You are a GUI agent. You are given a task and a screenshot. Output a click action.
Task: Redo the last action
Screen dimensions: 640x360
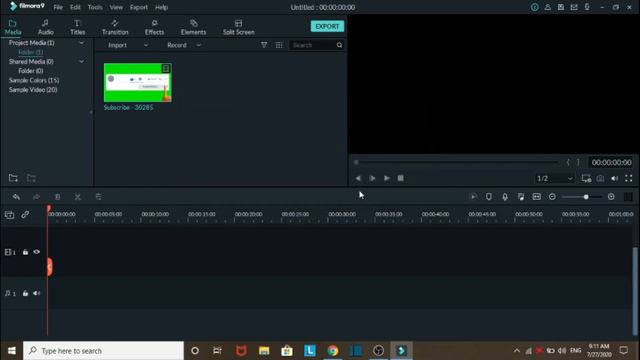36,197
